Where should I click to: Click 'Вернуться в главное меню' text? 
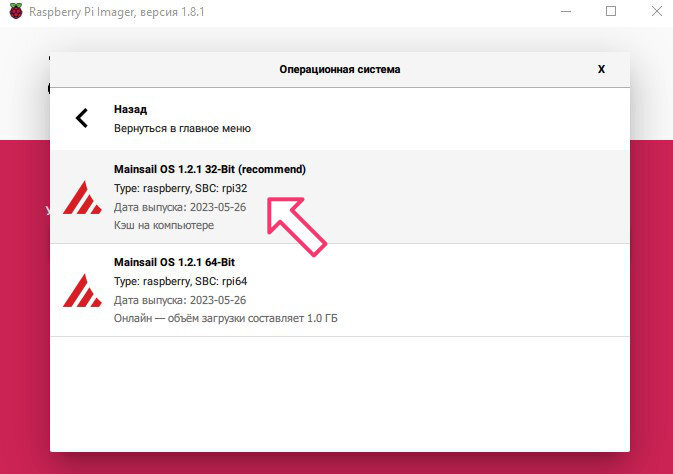182,128
